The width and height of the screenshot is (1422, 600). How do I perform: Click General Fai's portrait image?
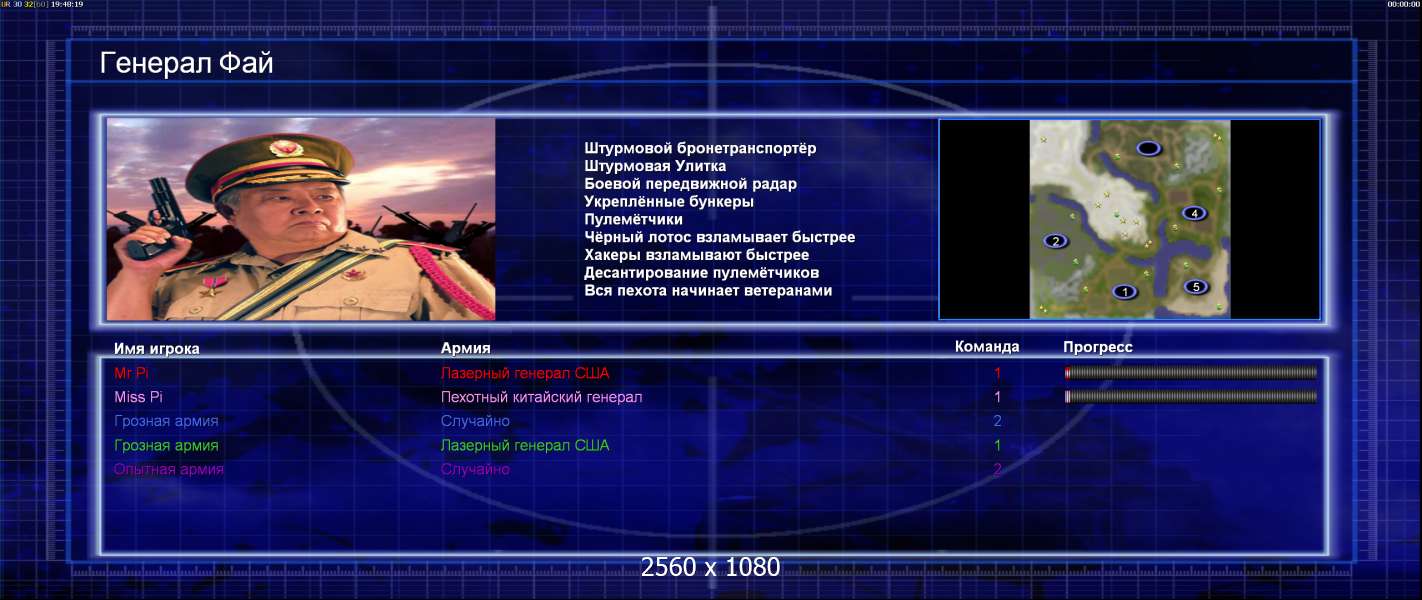(x=301, y=219)
